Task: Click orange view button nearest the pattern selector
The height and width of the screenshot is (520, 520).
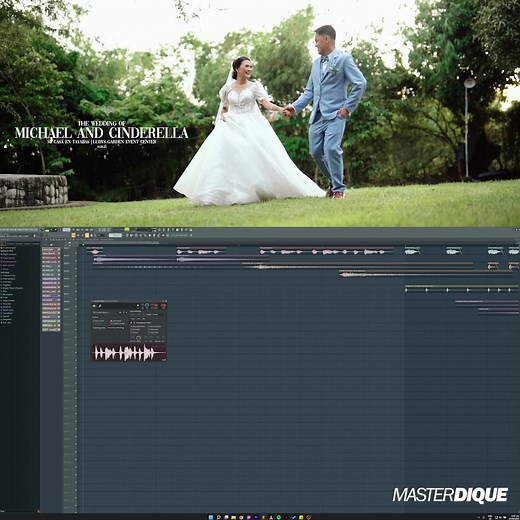Action: 87,235
